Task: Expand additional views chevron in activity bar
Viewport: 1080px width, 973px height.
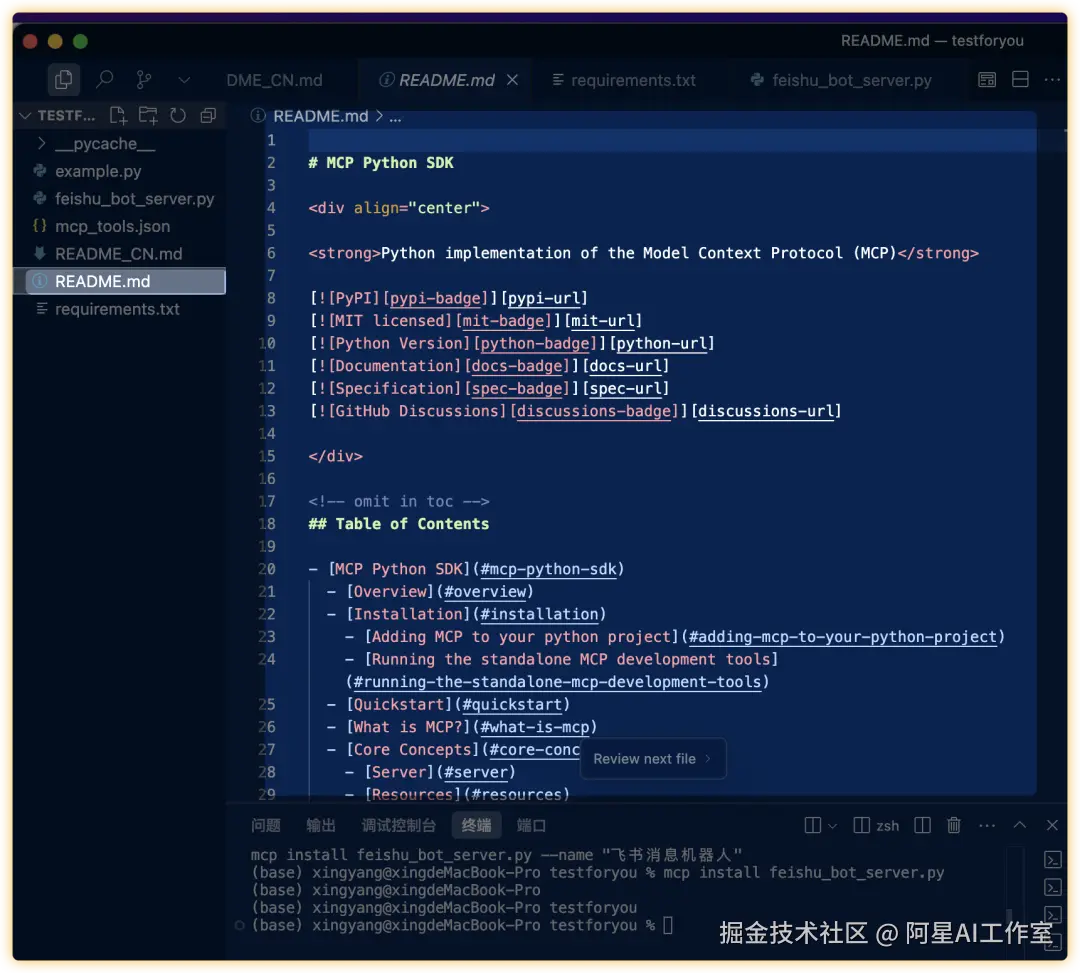Action: 184,81
